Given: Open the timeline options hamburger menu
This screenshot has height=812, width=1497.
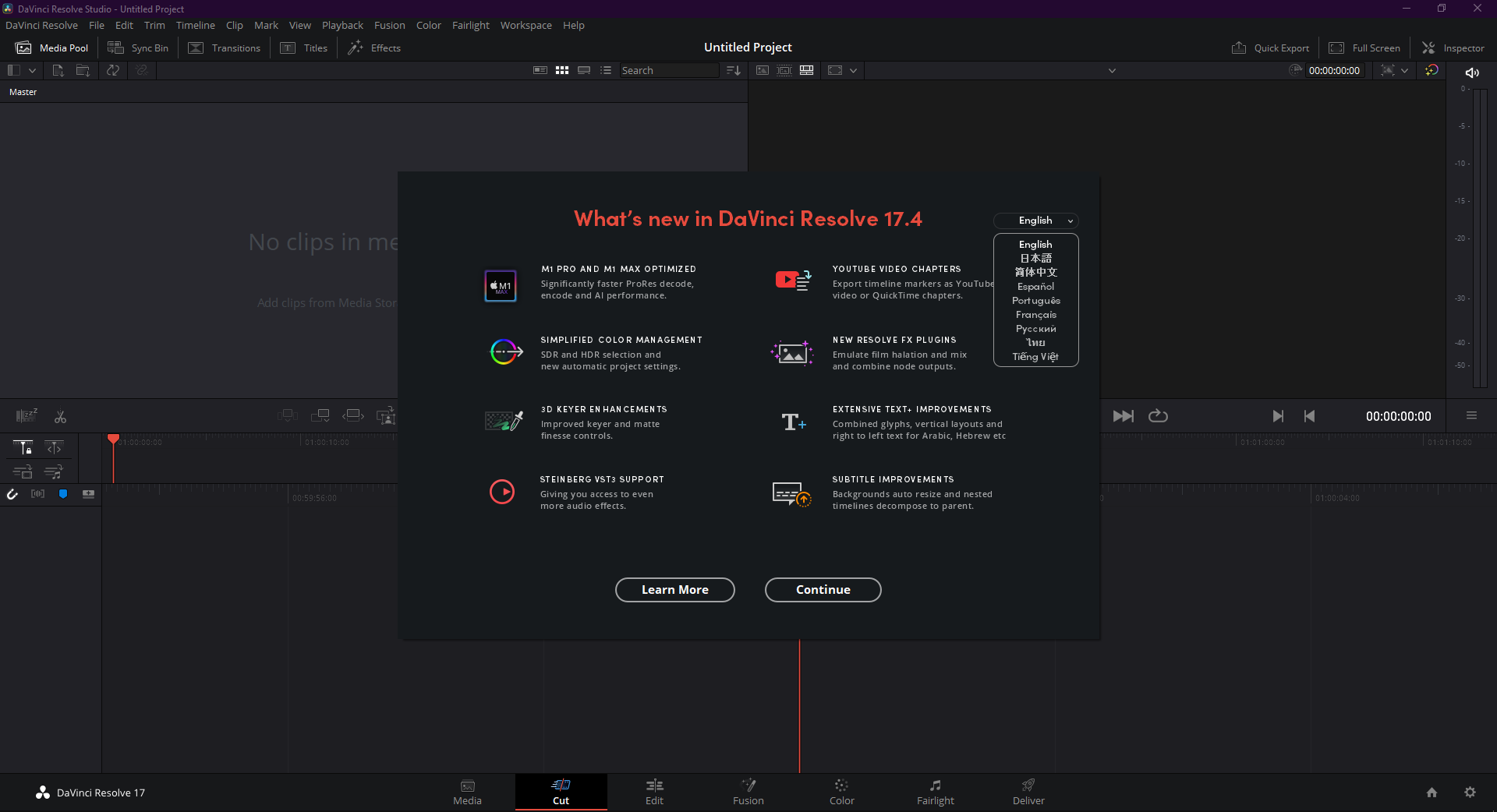Looking at the screenshot, I should 1471,416.
